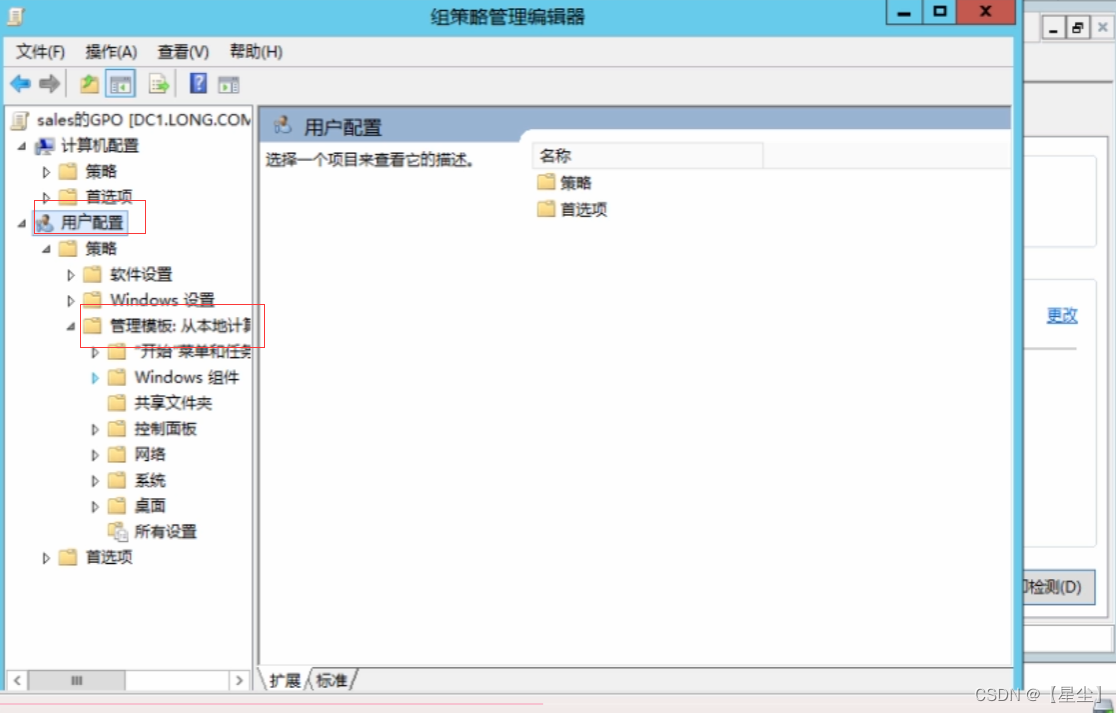
Task: Click the 更改 link in background window
Action: [x=1062, y=315]
